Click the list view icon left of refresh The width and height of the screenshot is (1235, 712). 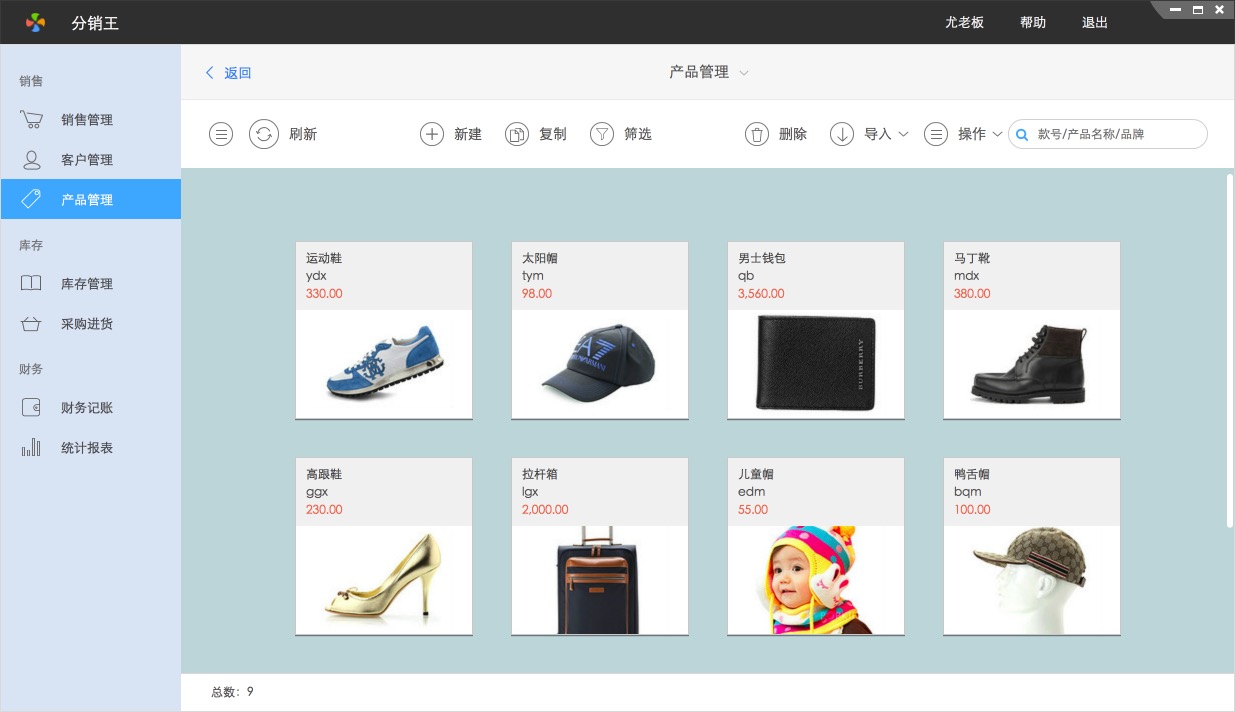221,134
